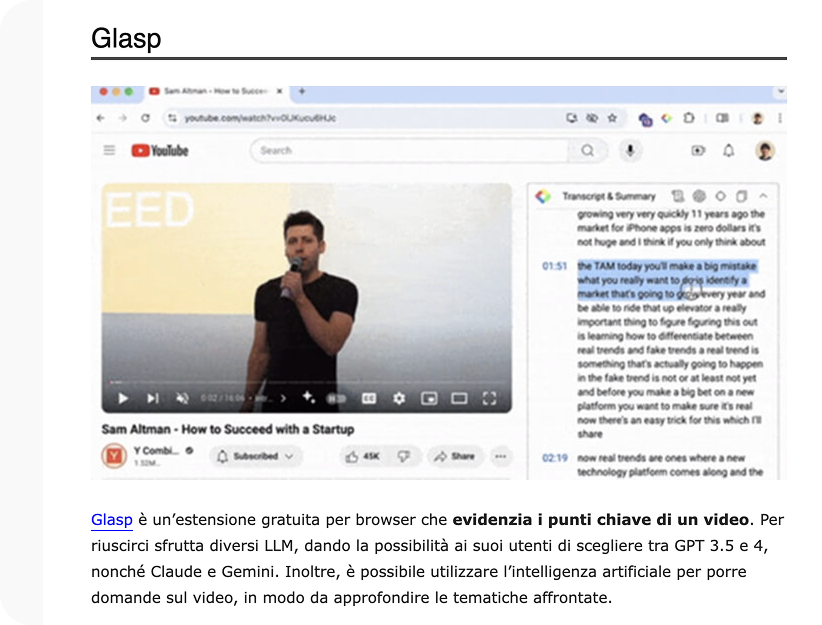Image resolution: width=822 pixels, height=625 pixels.
Task: Click the 'Sam Altman - How to Succeed' video title
Action: pyautogui.click(x=228, y=429)
